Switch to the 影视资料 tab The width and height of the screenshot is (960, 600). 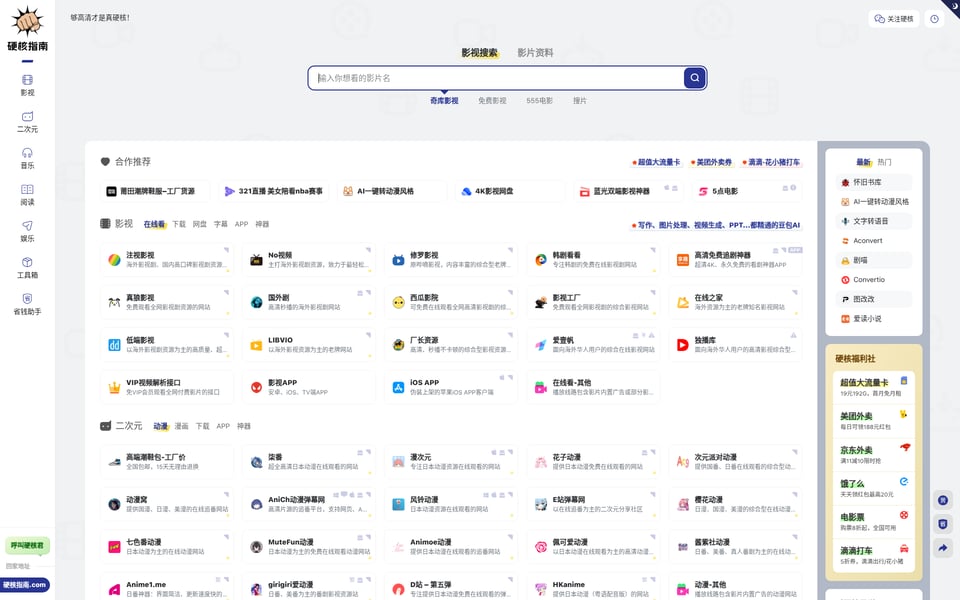[533, 51]
